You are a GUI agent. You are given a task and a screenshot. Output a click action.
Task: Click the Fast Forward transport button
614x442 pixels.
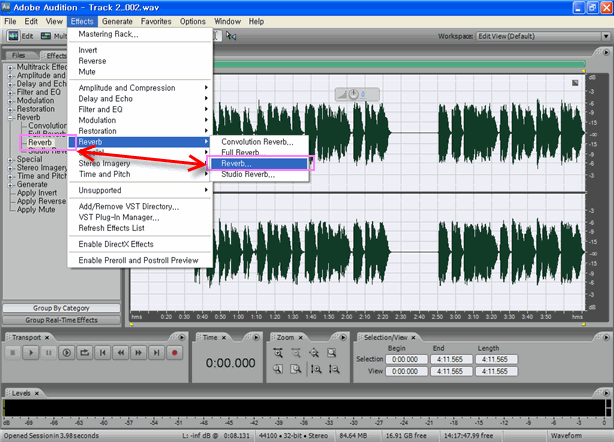click(x=139, y=353)
